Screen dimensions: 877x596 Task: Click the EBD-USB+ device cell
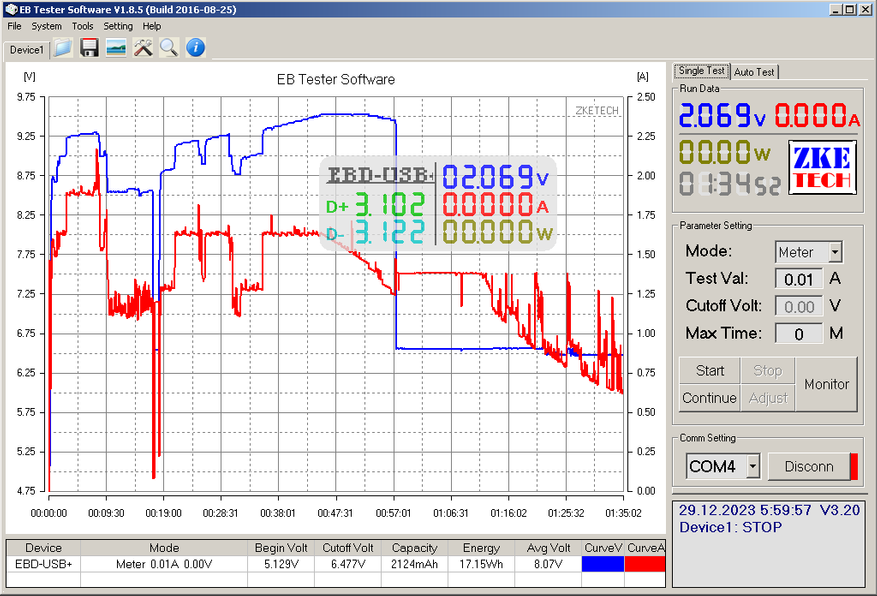44,564
